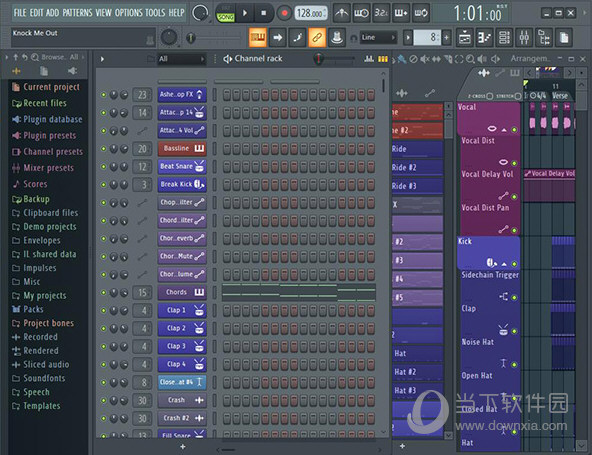Expand Recent files folder
Viewport: 592px width, 455px height.
pos(39,103)
